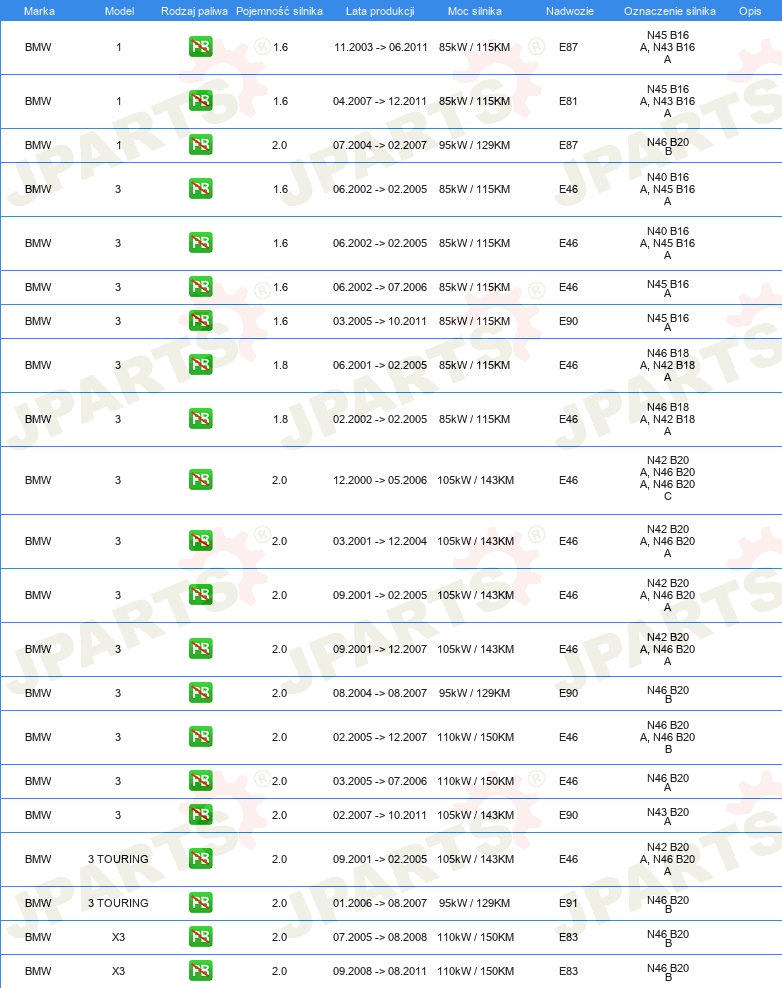The image size is (782, 988).
Task: Select the N43 B20 A engine code
Action: (x=668, y=816)
